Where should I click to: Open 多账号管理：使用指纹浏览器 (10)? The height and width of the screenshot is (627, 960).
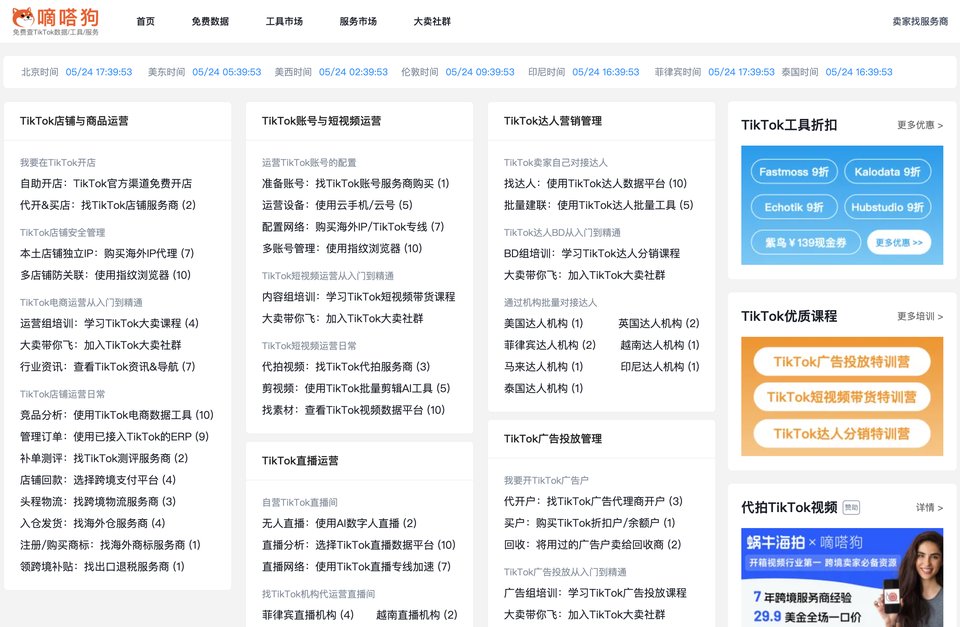tap(342, 249)
